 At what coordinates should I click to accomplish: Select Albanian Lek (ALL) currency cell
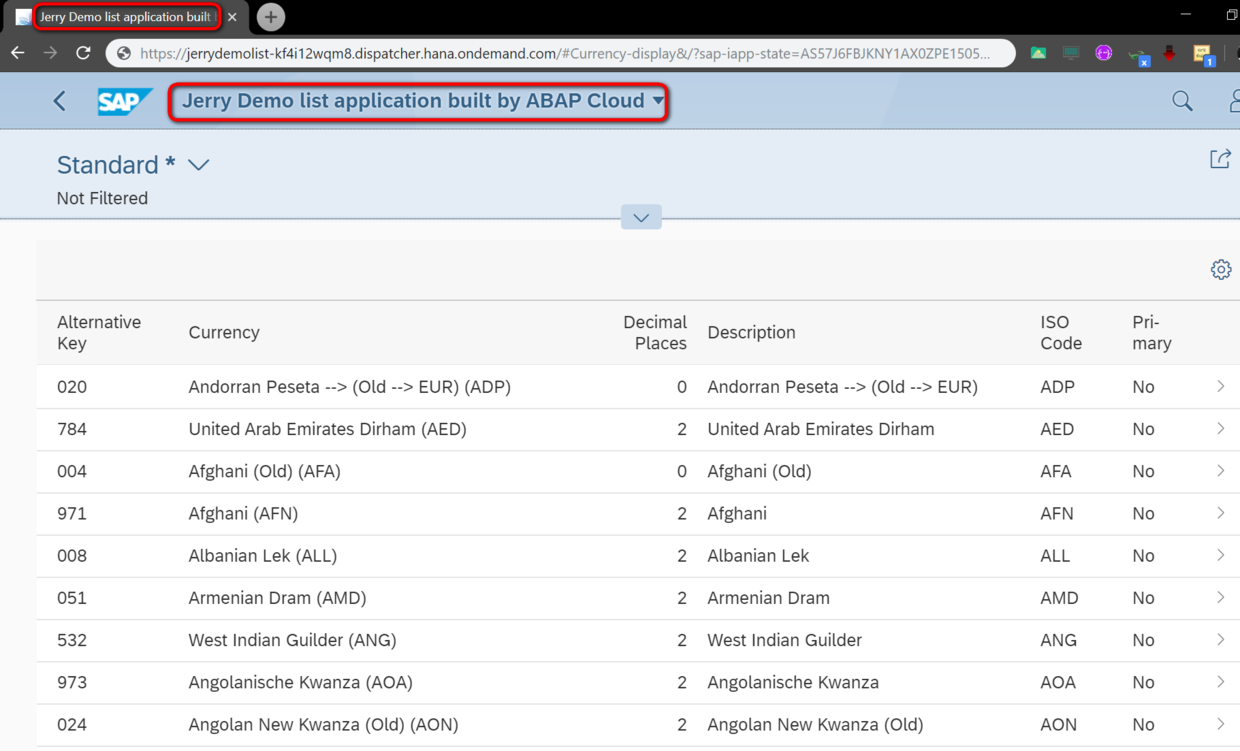coord(263,556)
